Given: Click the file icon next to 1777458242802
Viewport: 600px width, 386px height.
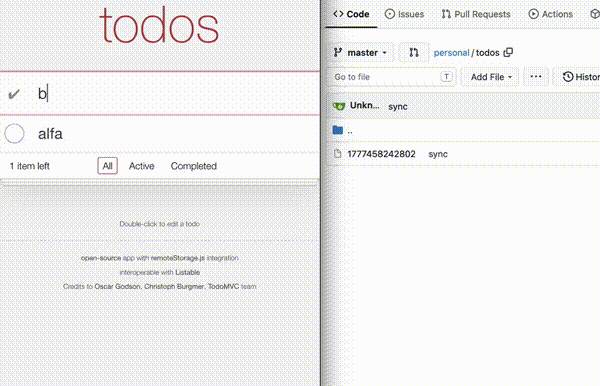Looking at the screenshot, I should 338,154.
